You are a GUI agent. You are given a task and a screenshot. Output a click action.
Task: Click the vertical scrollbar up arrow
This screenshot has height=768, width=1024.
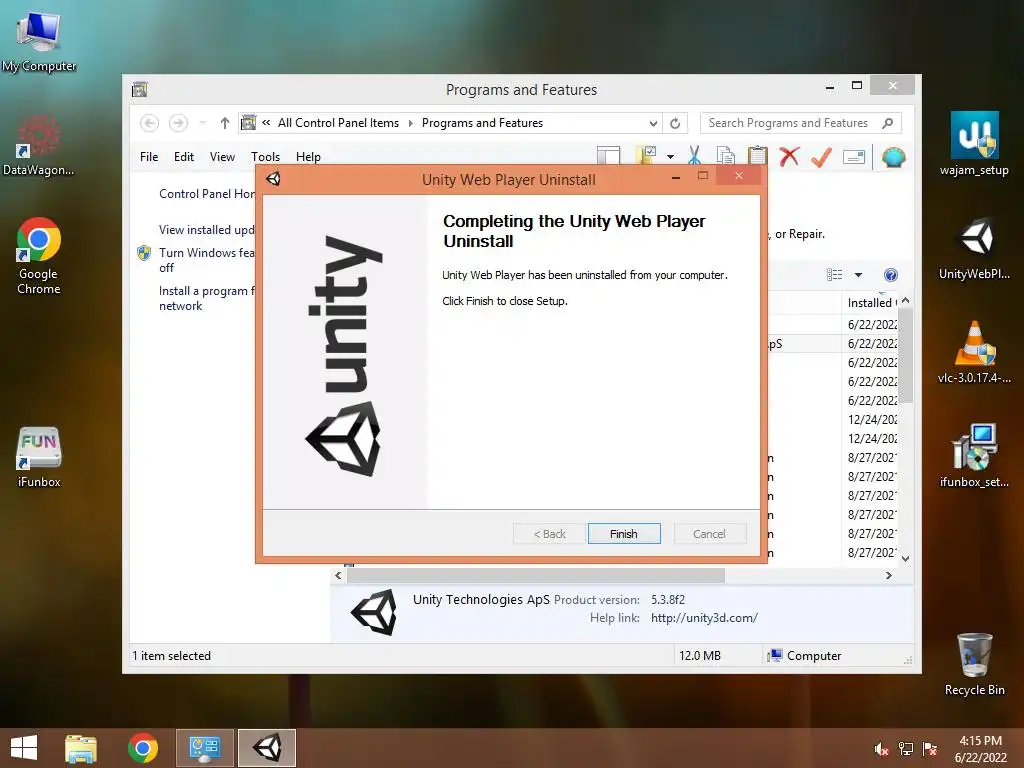coord(905,300)
